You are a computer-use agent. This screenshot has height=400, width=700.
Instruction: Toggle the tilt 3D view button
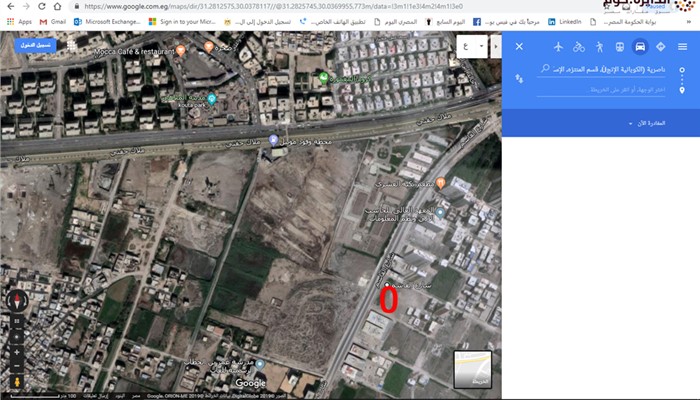[x=17, y=320]
